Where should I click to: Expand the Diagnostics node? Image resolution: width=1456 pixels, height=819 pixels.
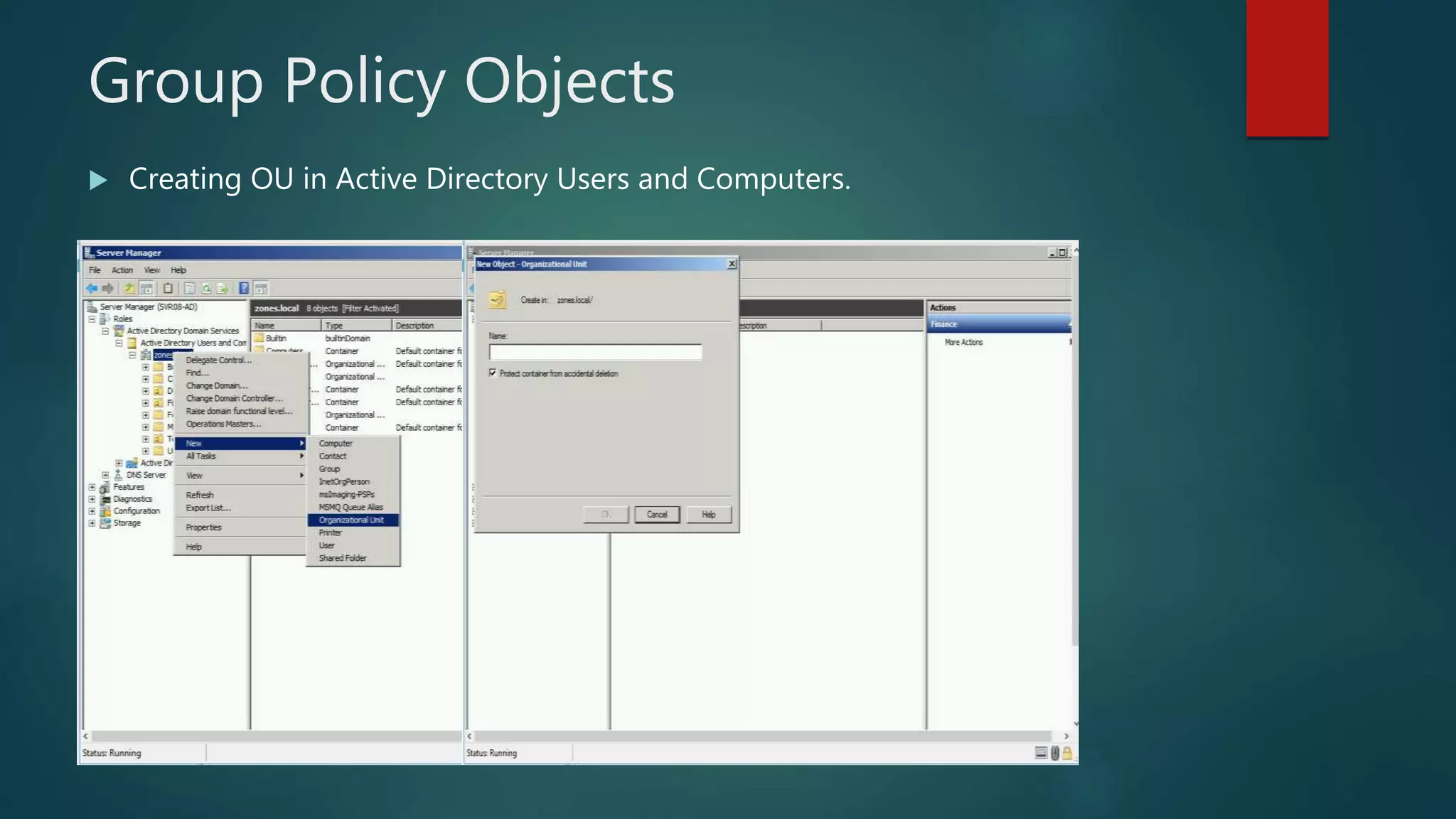click(92, 499)
